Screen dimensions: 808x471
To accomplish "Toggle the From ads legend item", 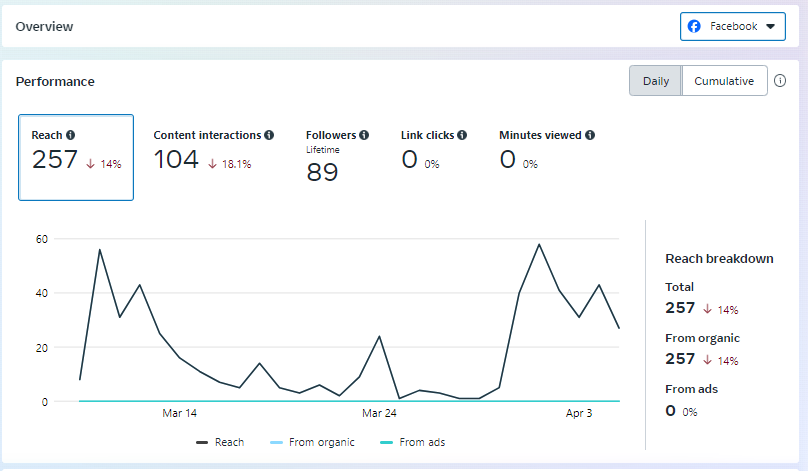I will click(413, 442).
